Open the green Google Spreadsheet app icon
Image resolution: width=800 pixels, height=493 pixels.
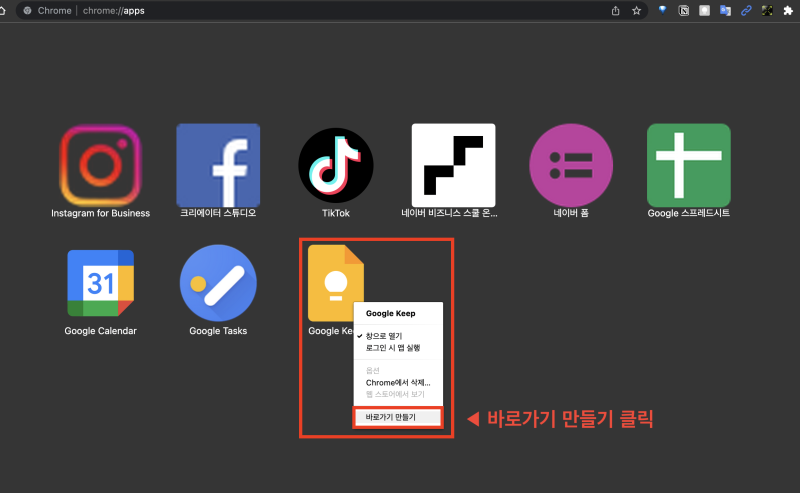point(689,165)
